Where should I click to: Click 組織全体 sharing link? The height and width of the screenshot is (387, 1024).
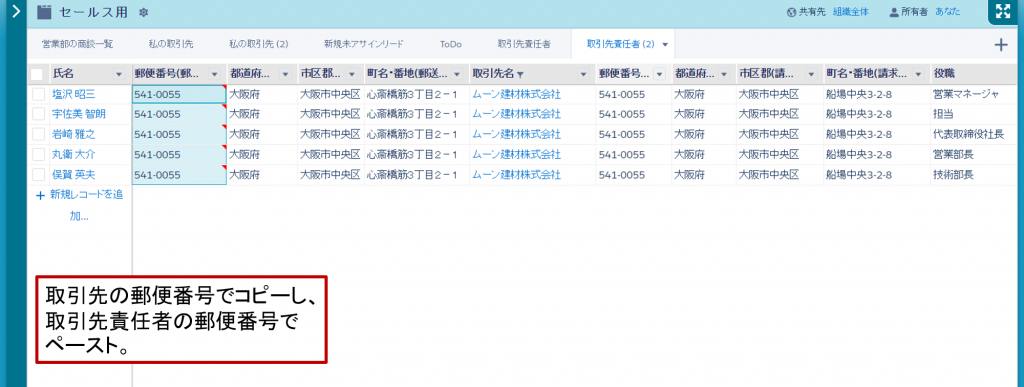click(x=851, y=12)
